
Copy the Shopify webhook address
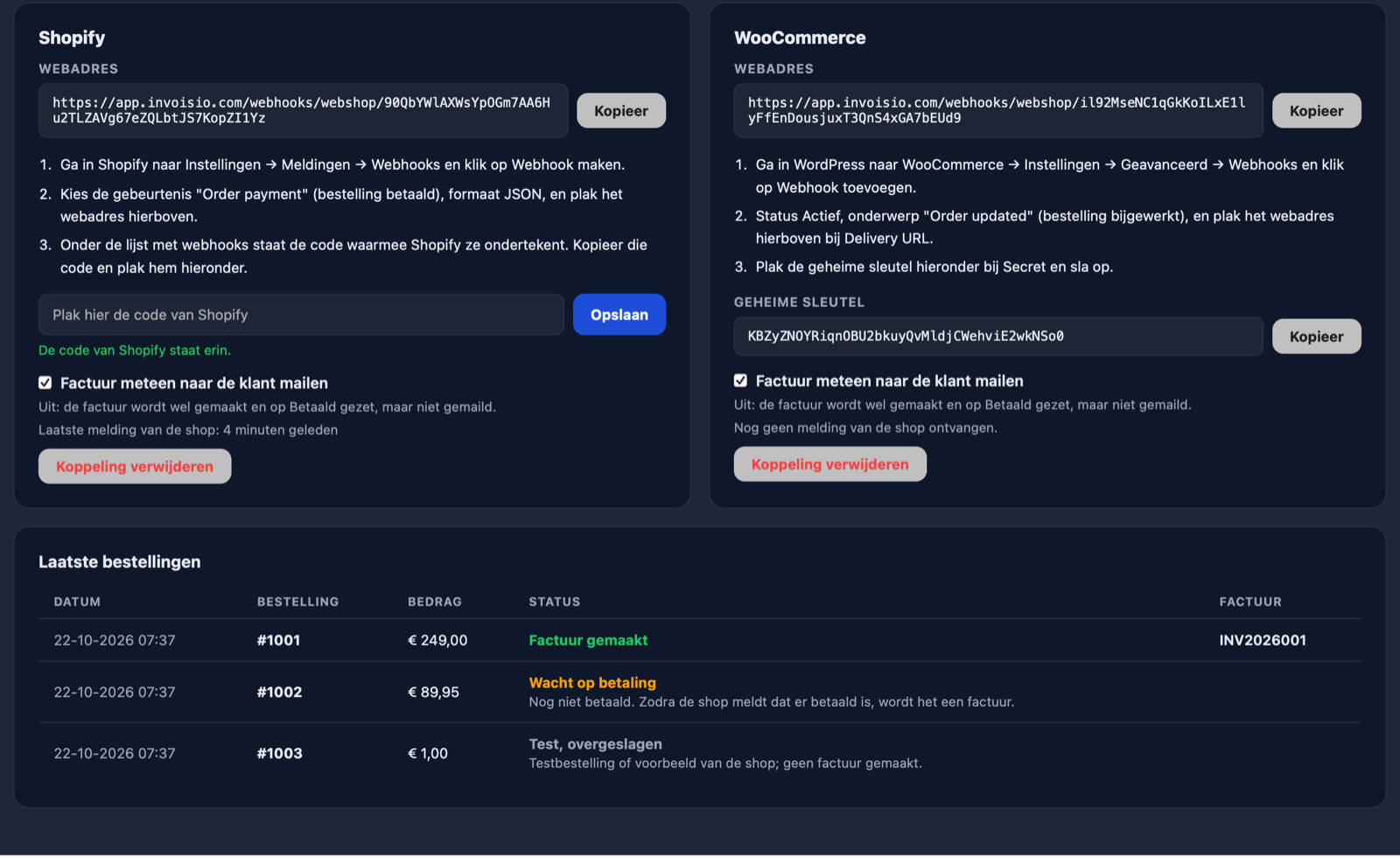tap(621, 111)
